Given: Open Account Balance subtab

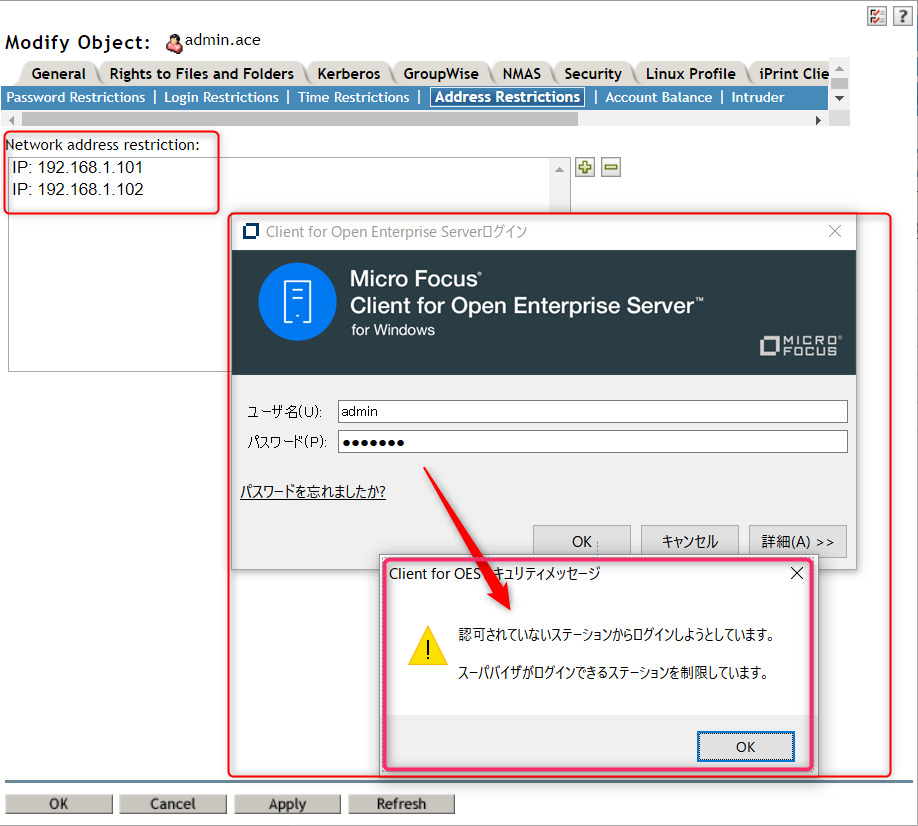Looking at the screenshot, I should [x=659, y=97].
